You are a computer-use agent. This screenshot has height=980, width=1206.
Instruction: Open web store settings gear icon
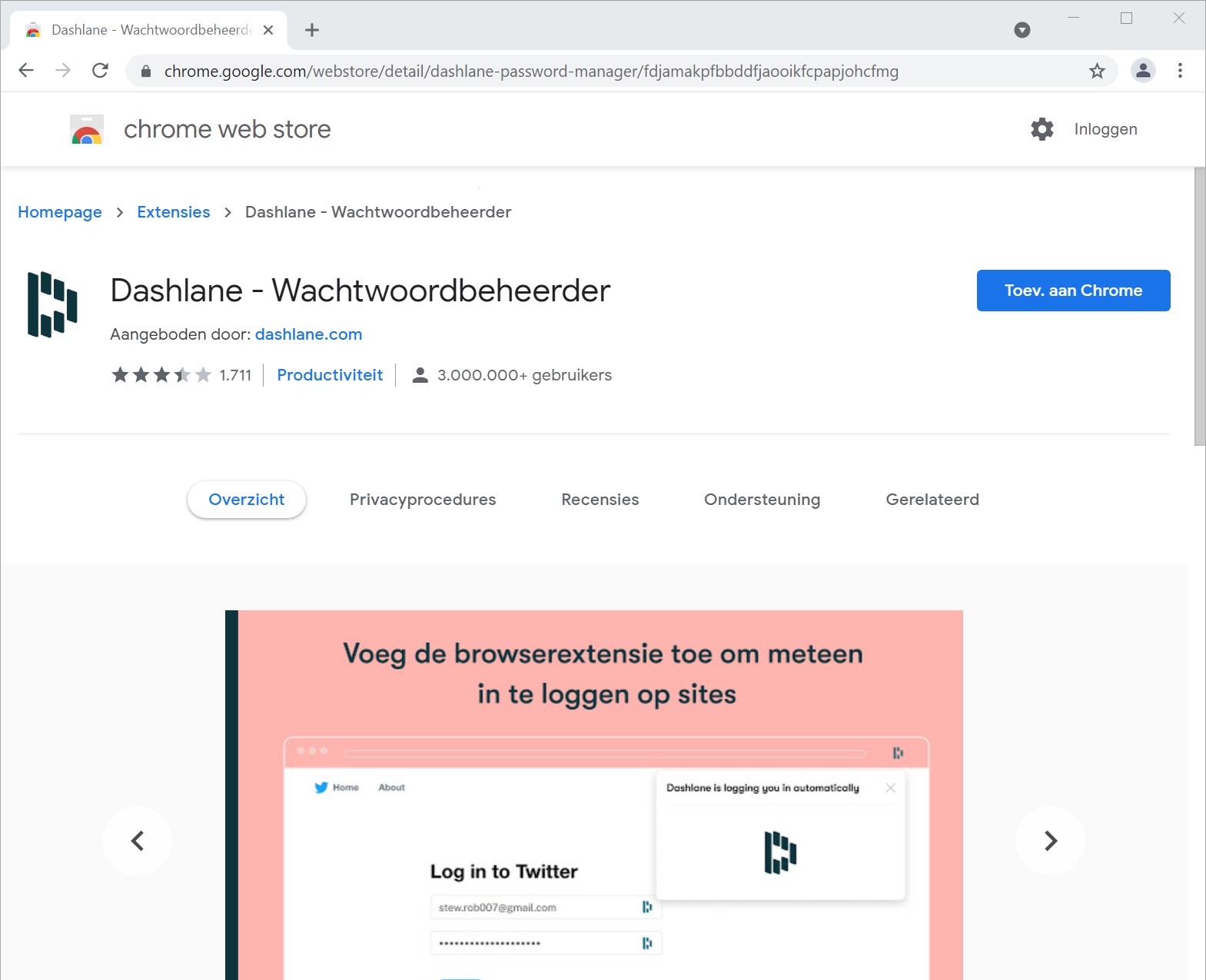(x=1042, y=129)
